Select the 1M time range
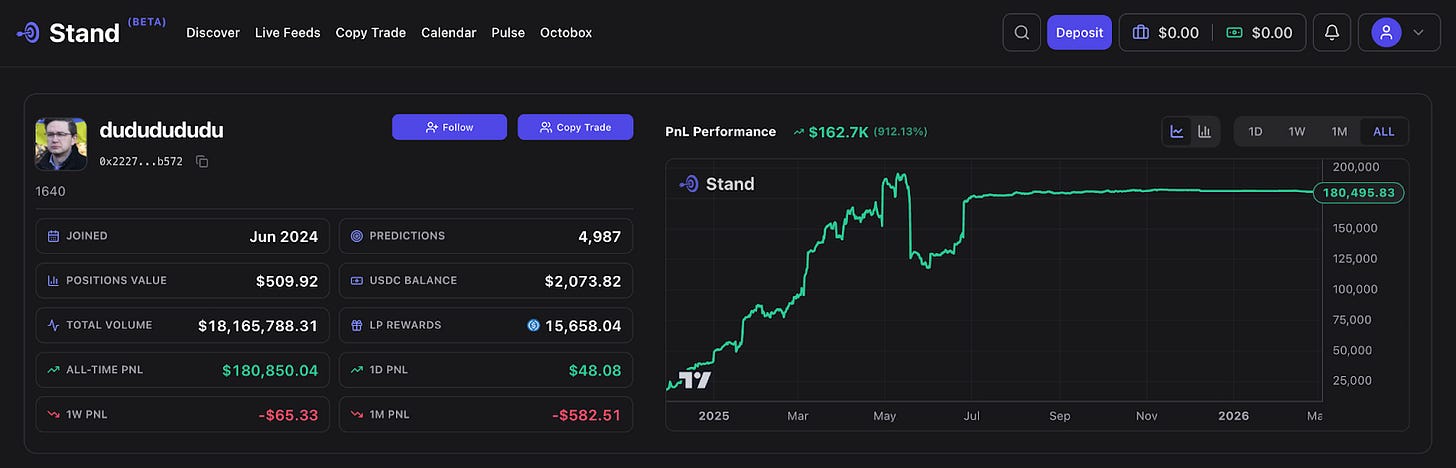 [x=1339, y=131]
